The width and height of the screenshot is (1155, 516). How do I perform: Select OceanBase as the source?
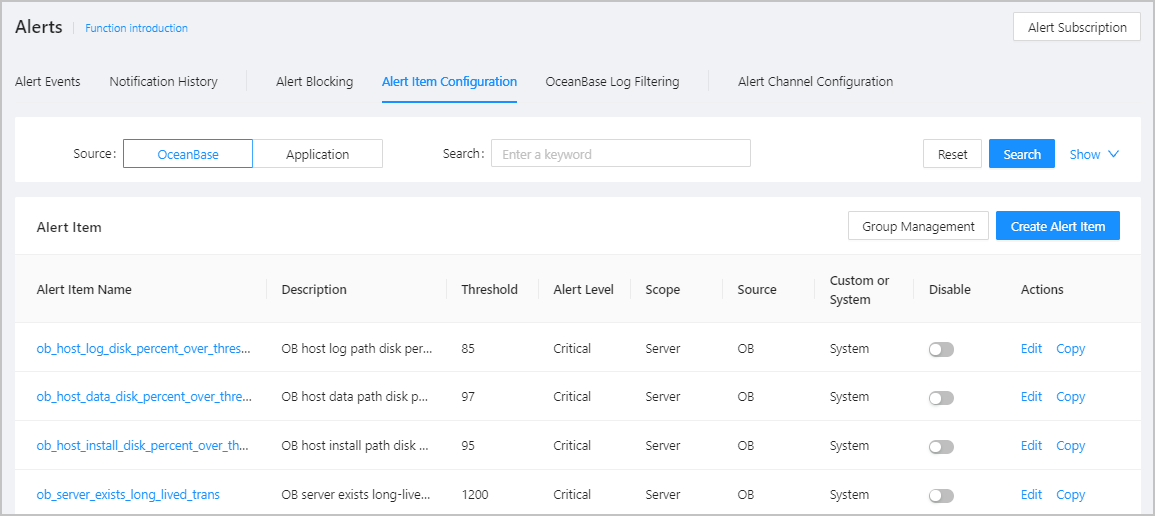[188, 154]
